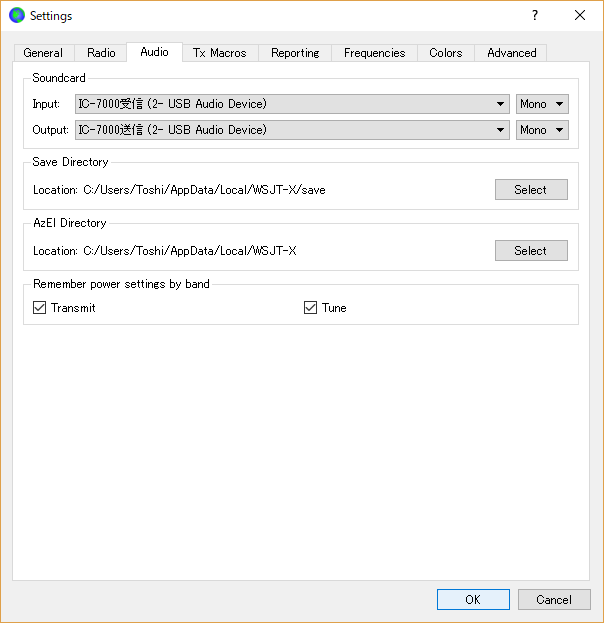Click Select for the Save Directory
The height and width of the screenshot is (623, 604).
[x=531, y=190]
